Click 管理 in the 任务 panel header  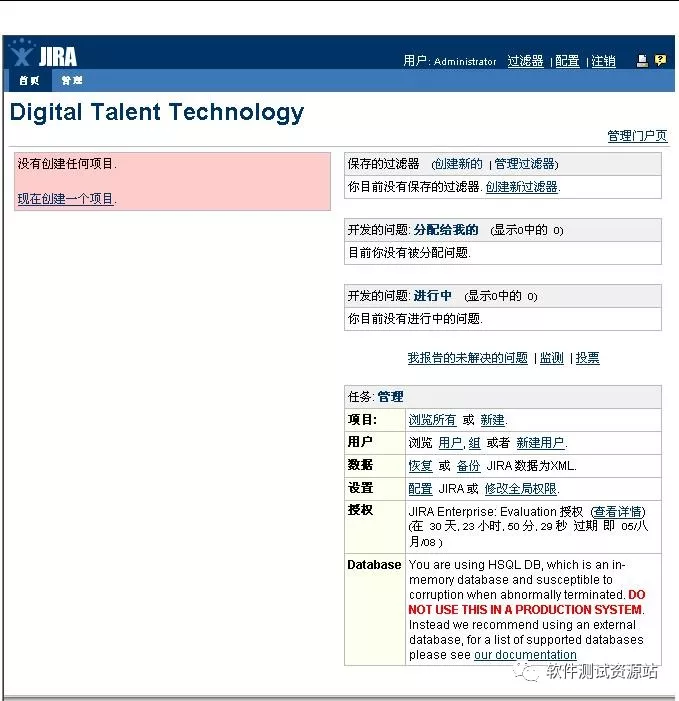(390, 397)
